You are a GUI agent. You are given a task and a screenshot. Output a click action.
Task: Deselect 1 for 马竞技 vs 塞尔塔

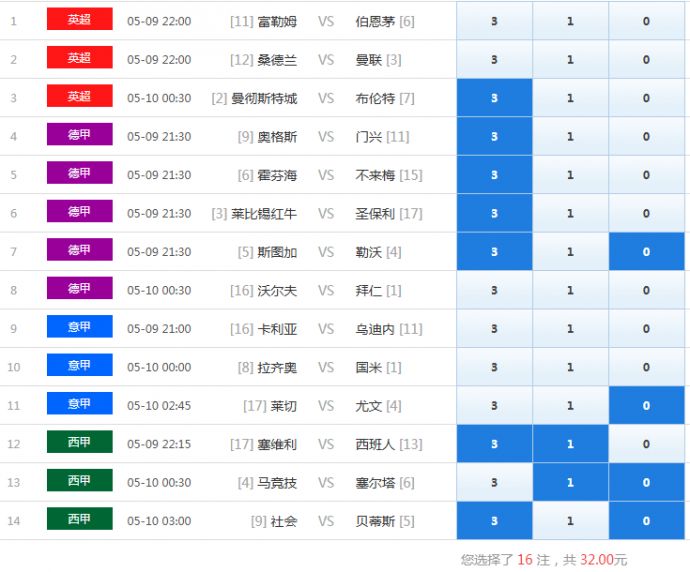tap(570, 482)
